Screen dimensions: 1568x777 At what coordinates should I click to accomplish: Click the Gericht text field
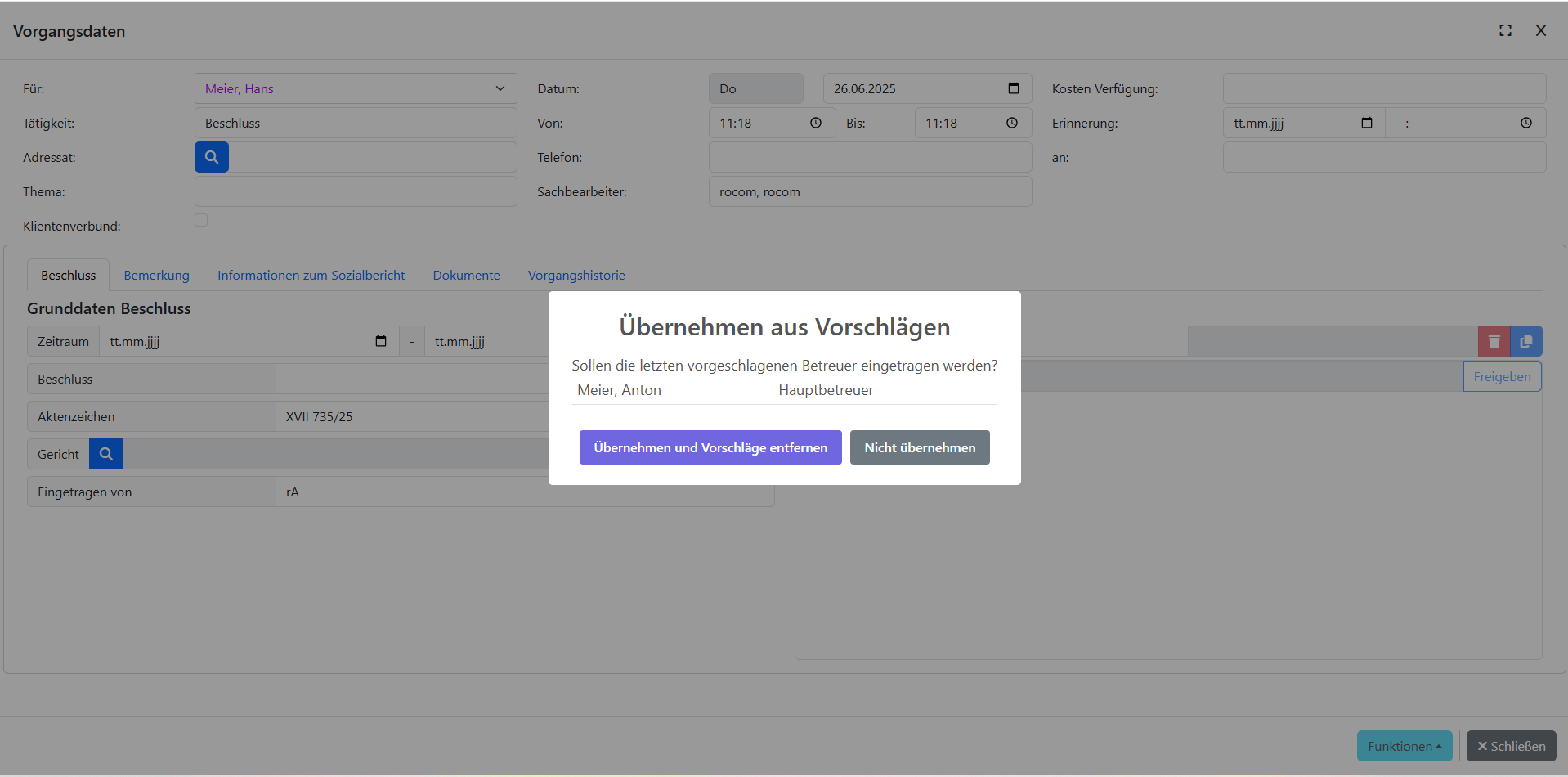pyautogui.click(x=336, y=454)
